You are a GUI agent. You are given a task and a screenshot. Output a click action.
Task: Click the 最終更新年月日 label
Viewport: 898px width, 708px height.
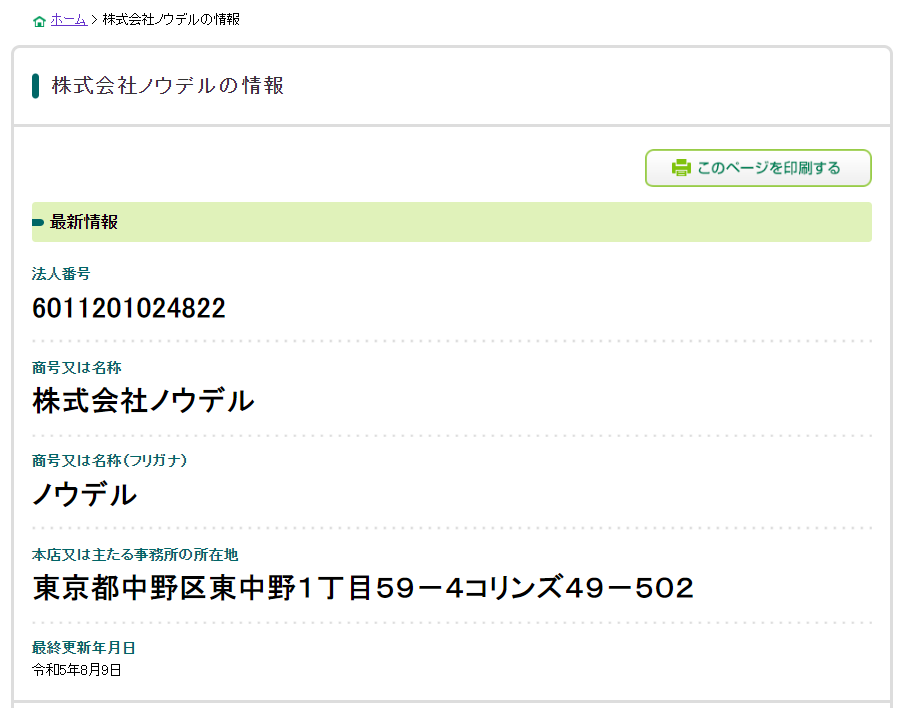coord(83,647)
